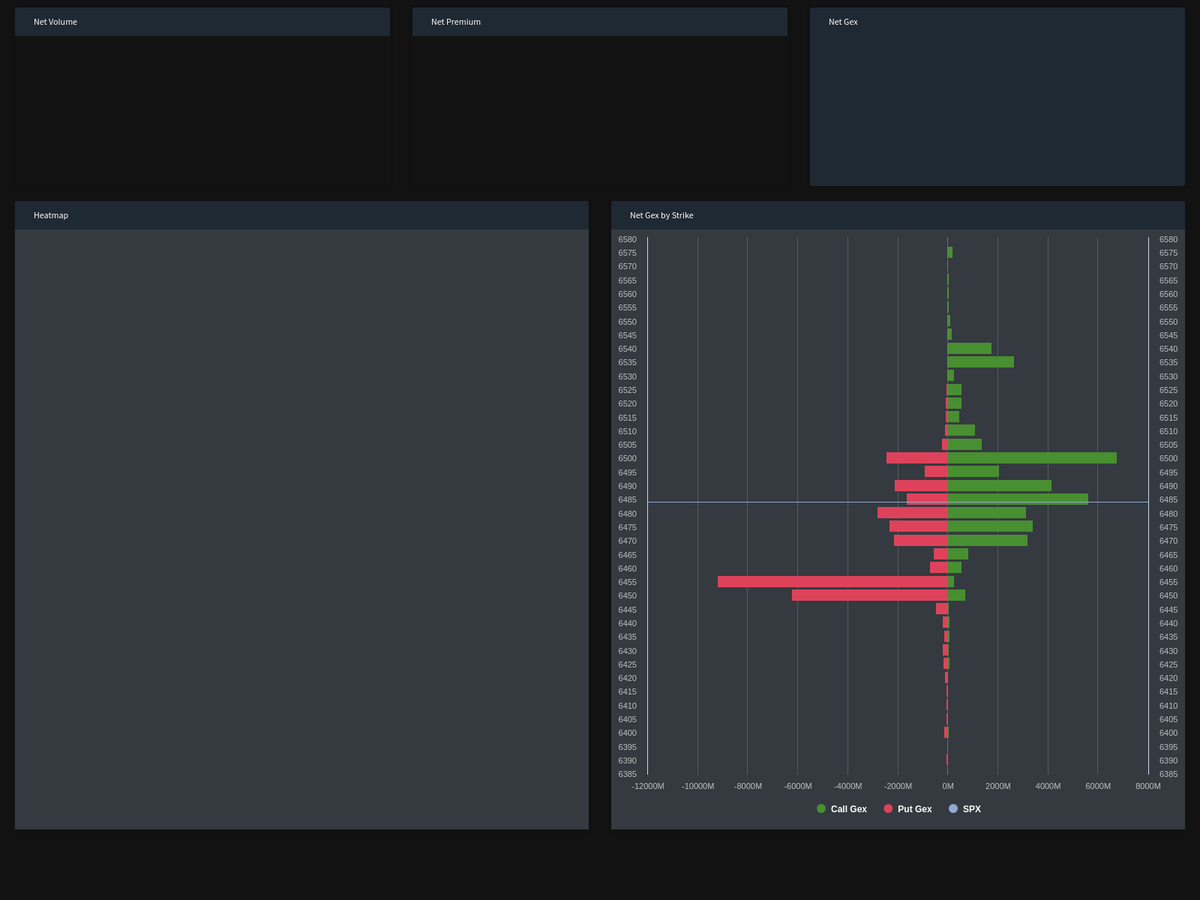Screen dimensions: 1200x900
Task: Select the Net Volume panel header
Action: (202, 22)
